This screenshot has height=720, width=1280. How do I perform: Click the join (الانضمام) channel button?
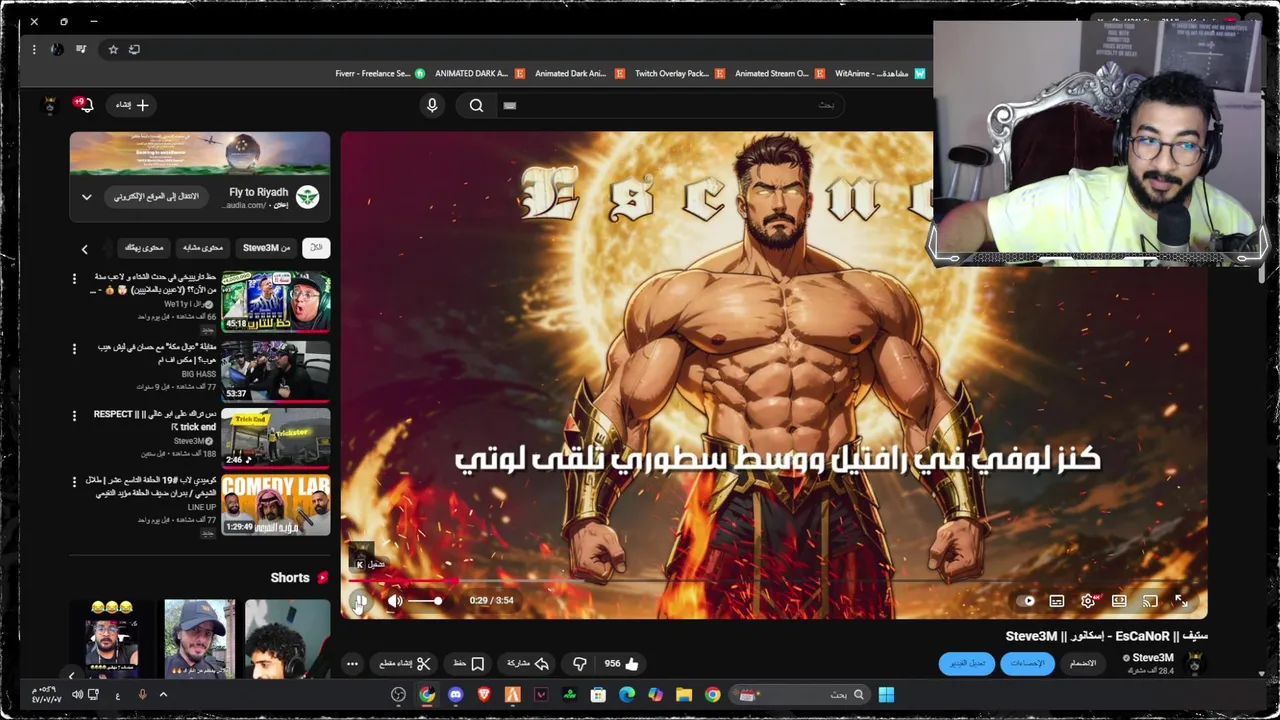(x=1083, y=663)
